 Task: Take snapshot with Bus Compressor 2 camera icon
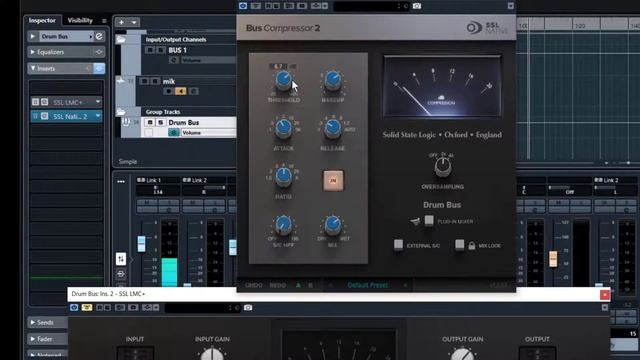point(417,6)
